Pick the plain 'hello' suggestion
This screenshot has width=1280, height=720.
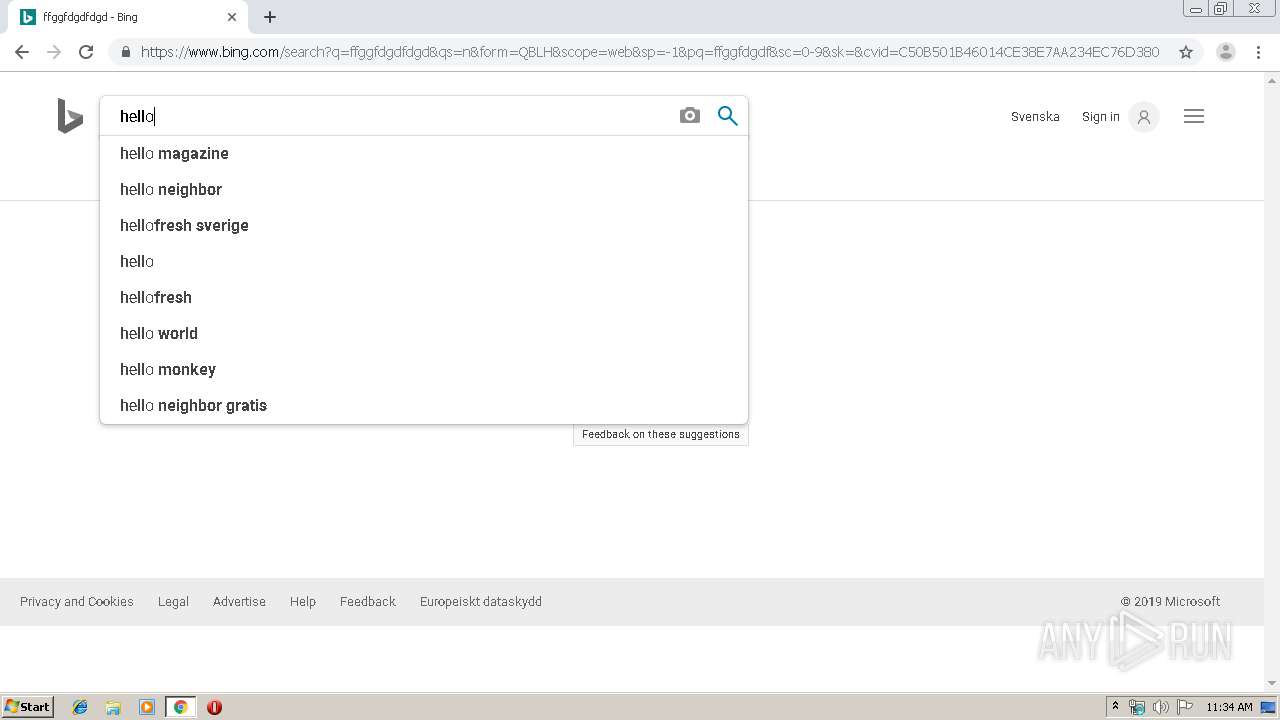(x=424, y=261)
